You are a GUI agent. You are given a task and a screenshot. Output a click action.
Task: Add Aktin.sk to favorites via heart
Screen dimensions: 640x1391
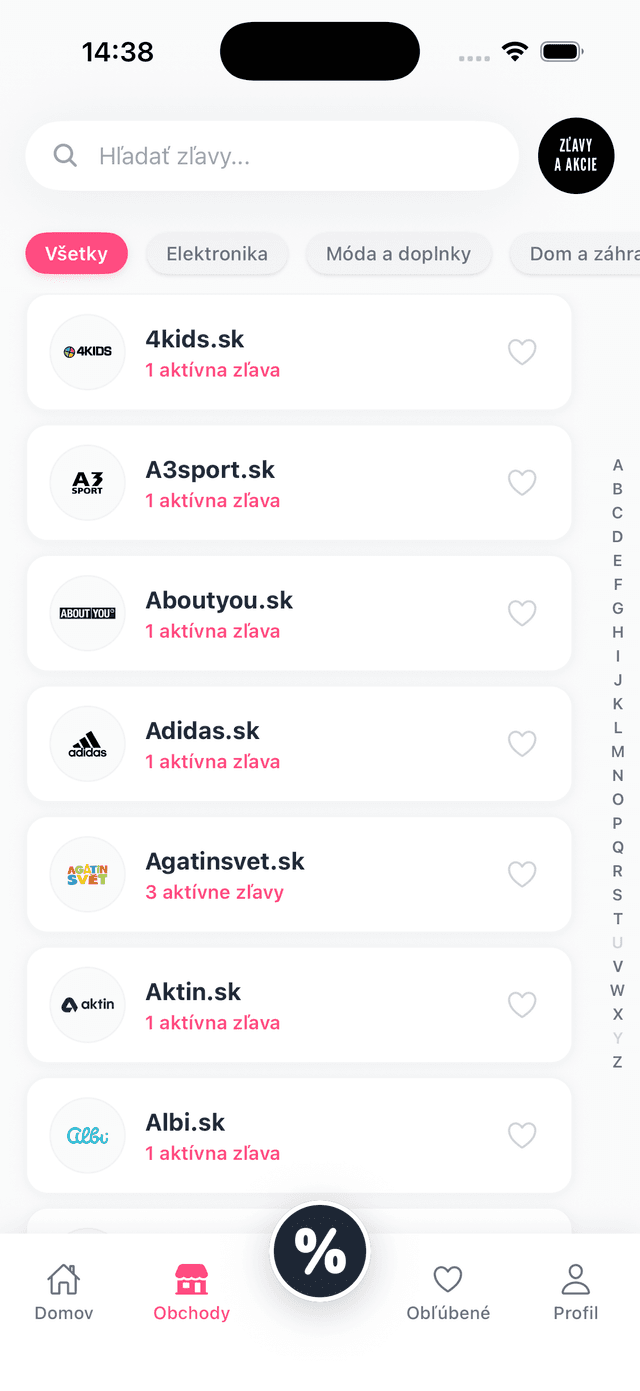pos(522,1004)
